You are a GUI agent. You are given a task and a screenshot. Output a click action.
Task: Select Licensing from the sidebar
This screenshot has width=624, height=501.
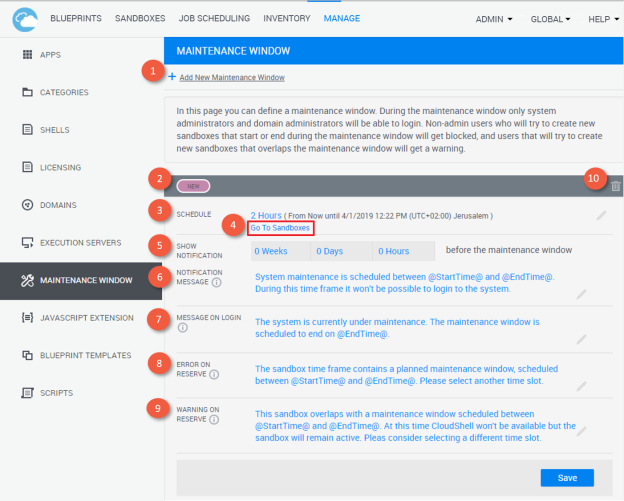tap(59, 167)
